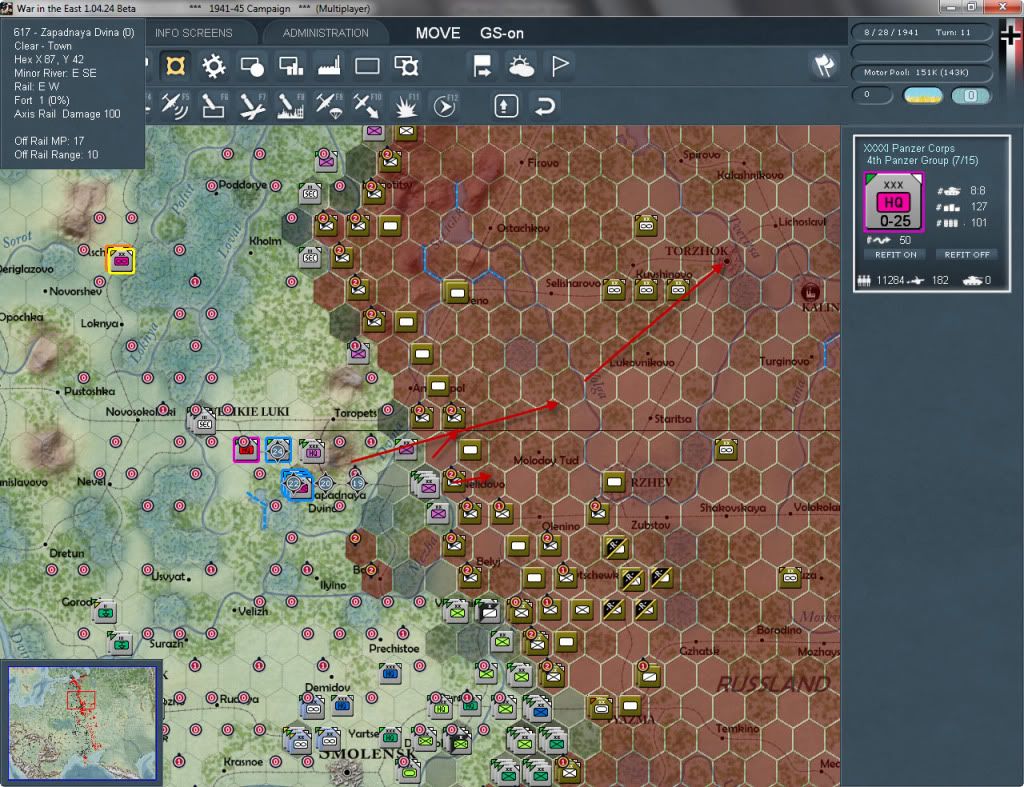The image size is (1024, 787).
Task: Click the F11 explosion icon
Action: pos(406,106)
